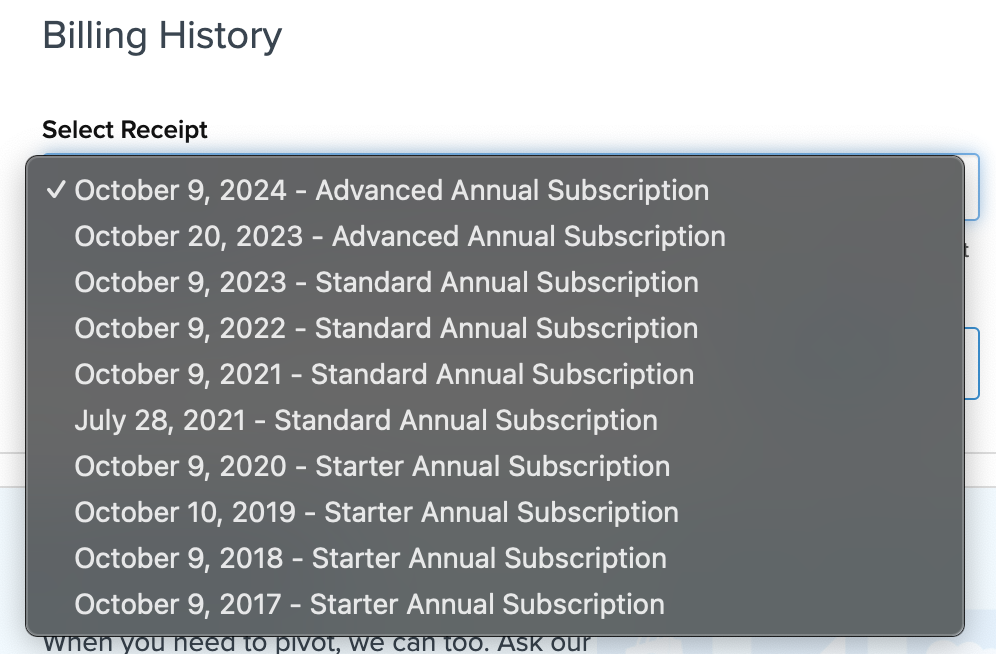This screenshot has height=654, width=996.
Task: Choose the oldest receipt in the list
Action: pyautogui.click(x=369, y=604)
